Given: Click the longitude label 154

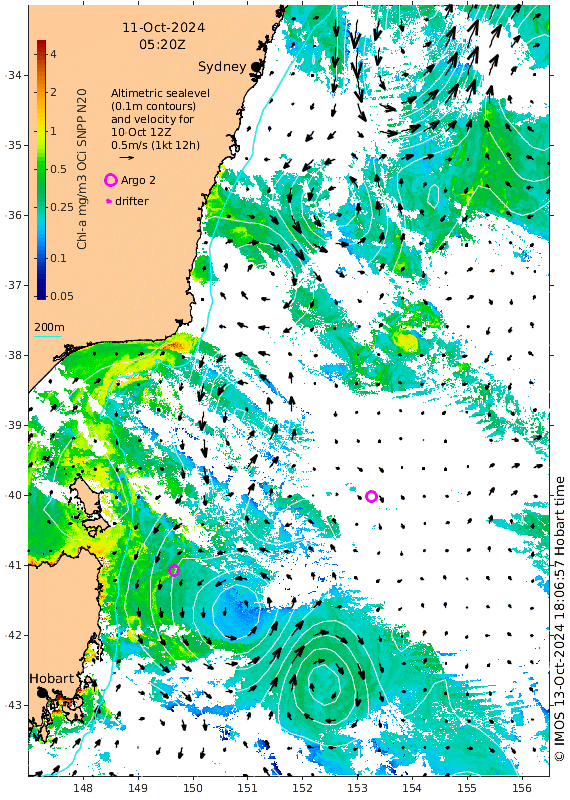Looking at the screenshot, I should point(412,788).
